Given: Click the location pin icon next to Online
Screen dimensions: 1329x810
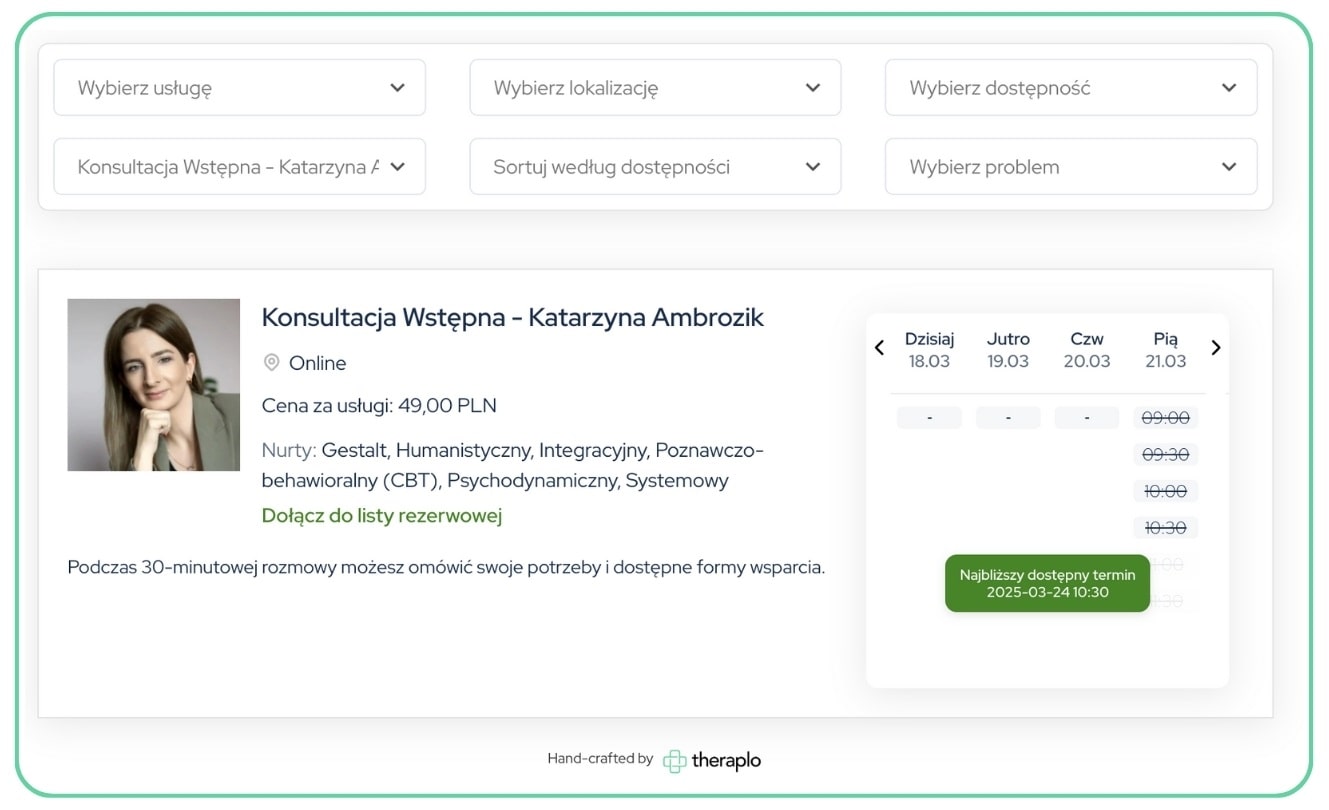Looking at the screenshot, I should (270, 363).
